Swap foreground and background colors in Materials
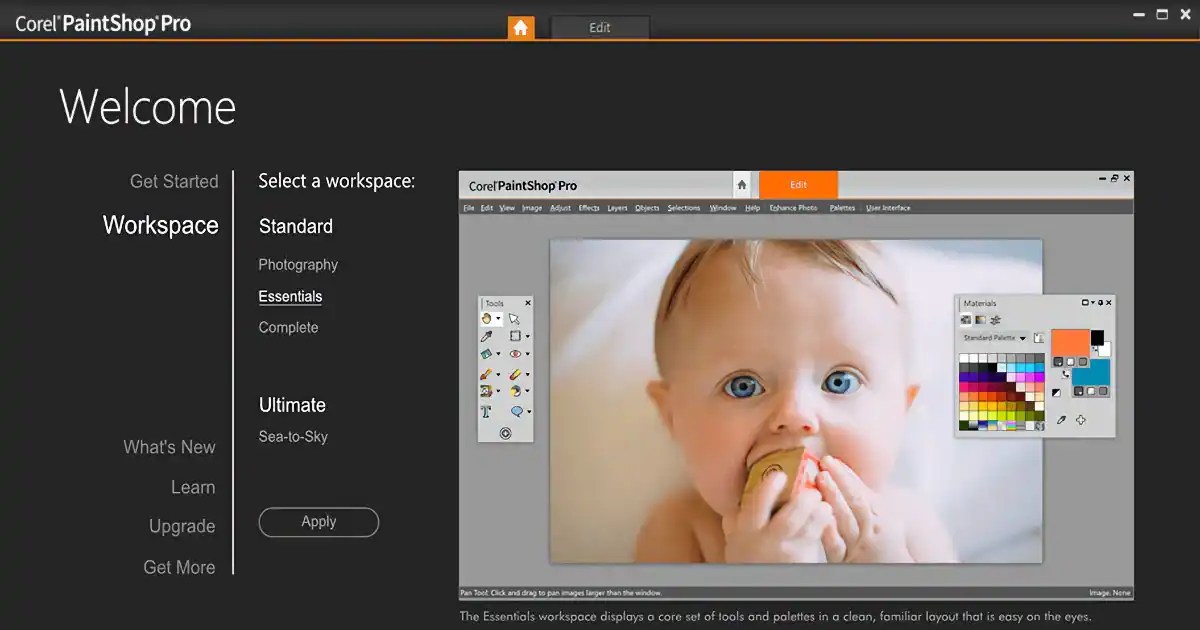 (x=1066, y=374)
